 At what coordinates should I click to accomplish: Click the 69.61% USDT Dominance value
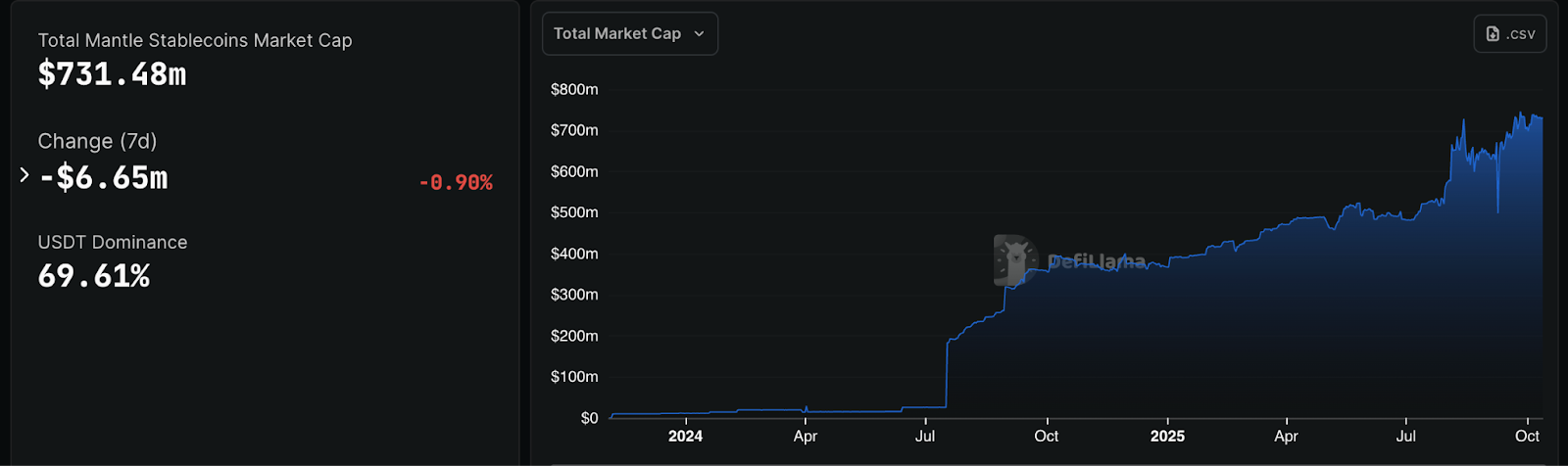click(94, 276)
